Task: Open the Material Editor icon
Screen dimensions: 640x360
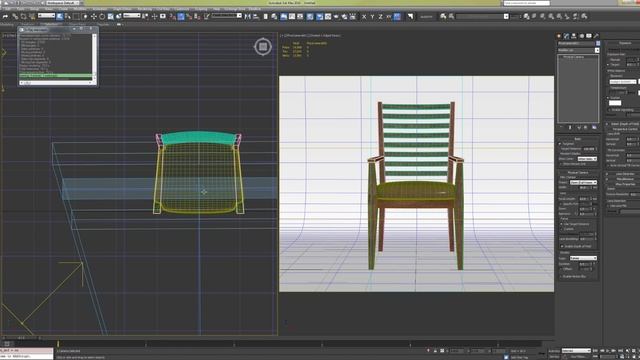Action: pos(310,16)
